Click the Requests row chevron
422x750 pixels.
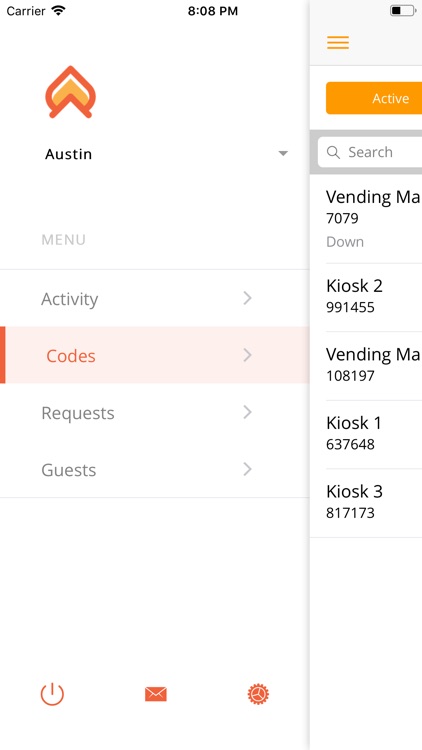point(247,412)
